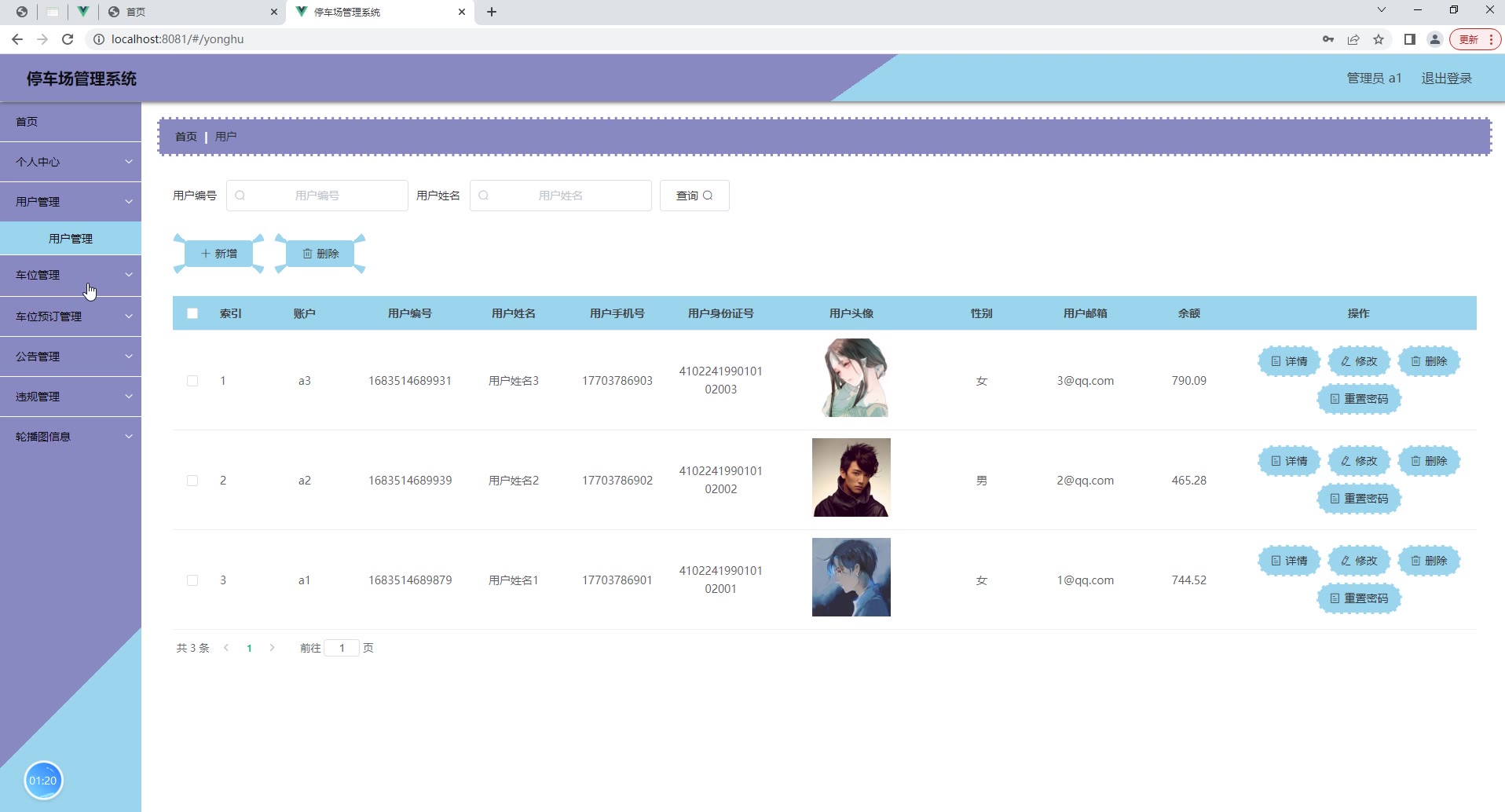
Task: Open 首页 in the sidebar
Action: tap(71, 122)
